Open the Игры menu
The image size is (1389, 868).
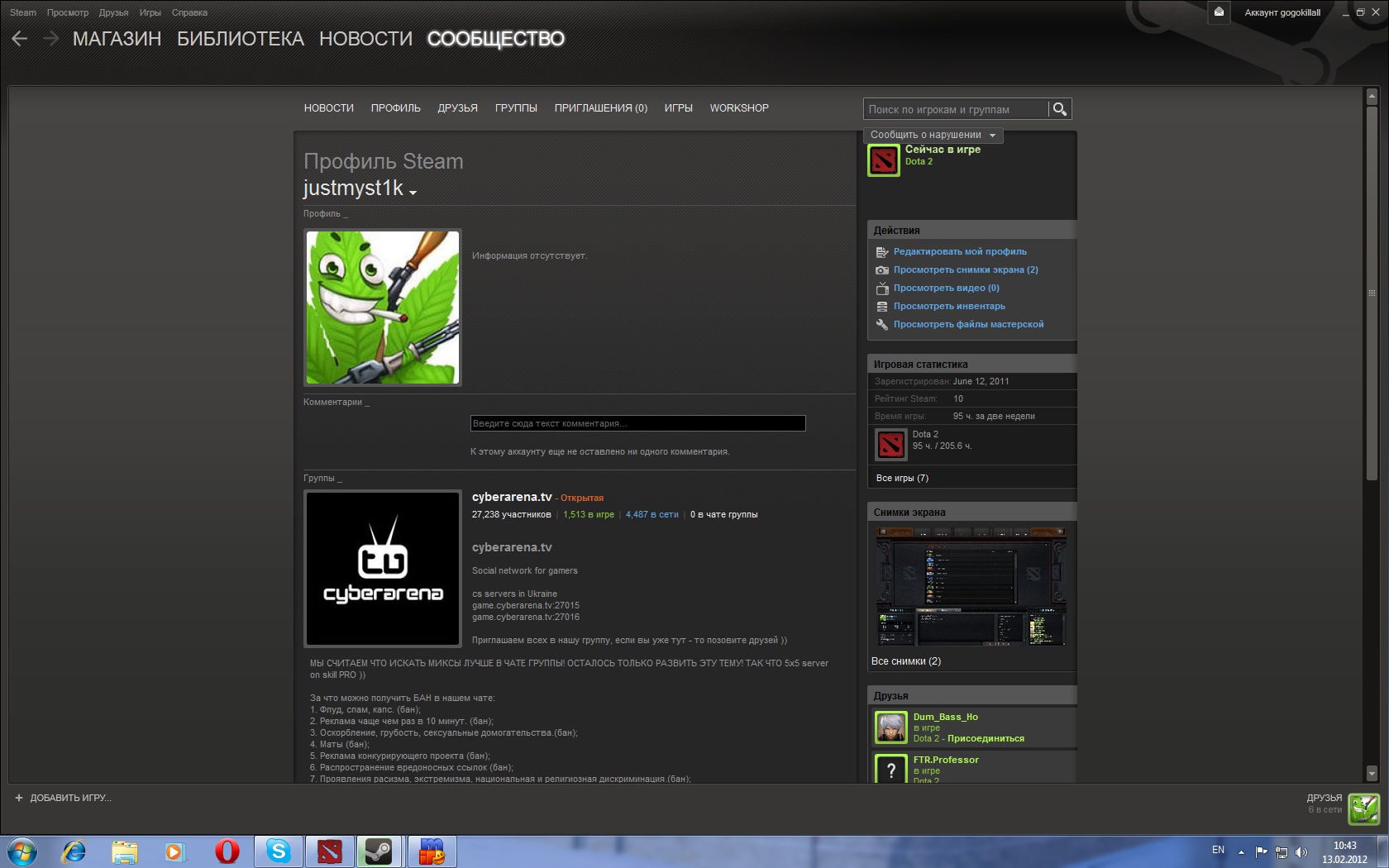pos(150,12)
